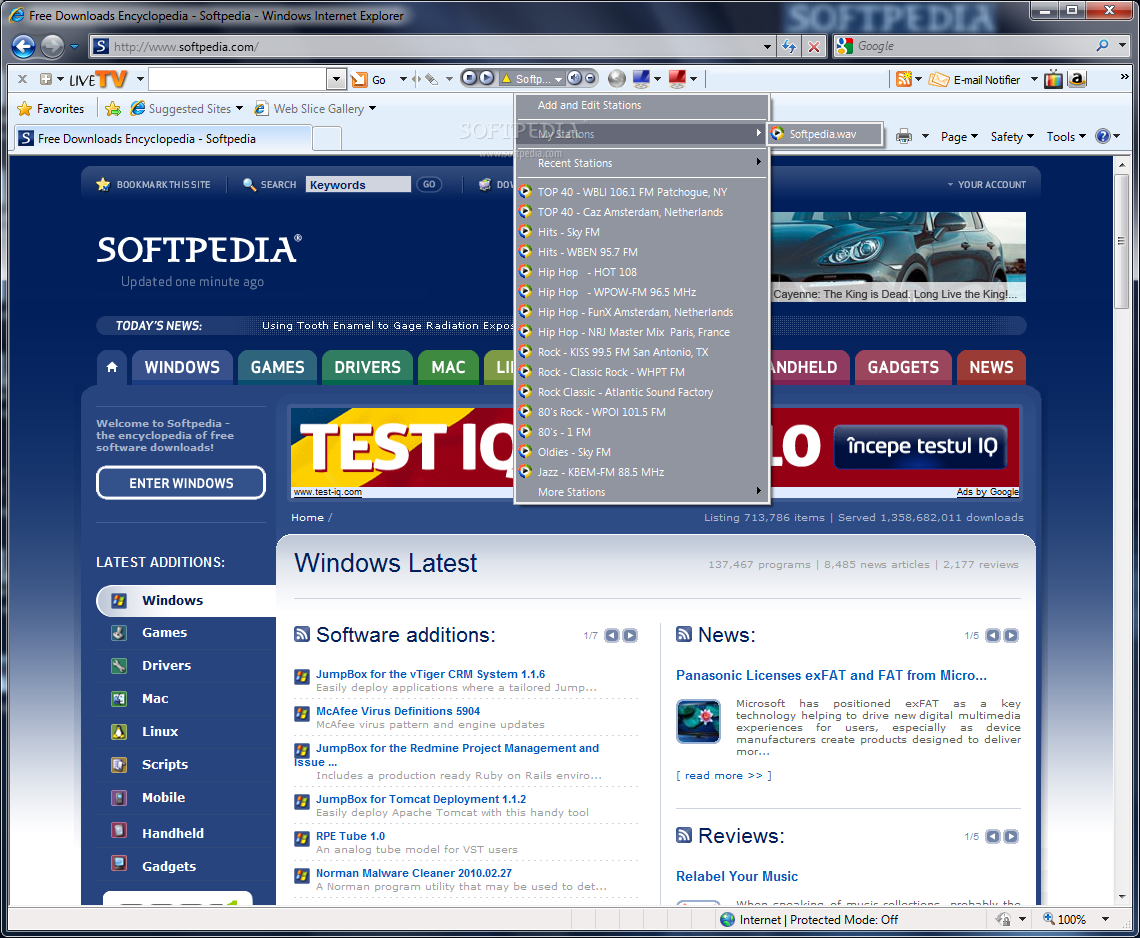The image size is (1140, 938).
Task: Click the radio player minimize round button
Action: click(x=590, y=78)
